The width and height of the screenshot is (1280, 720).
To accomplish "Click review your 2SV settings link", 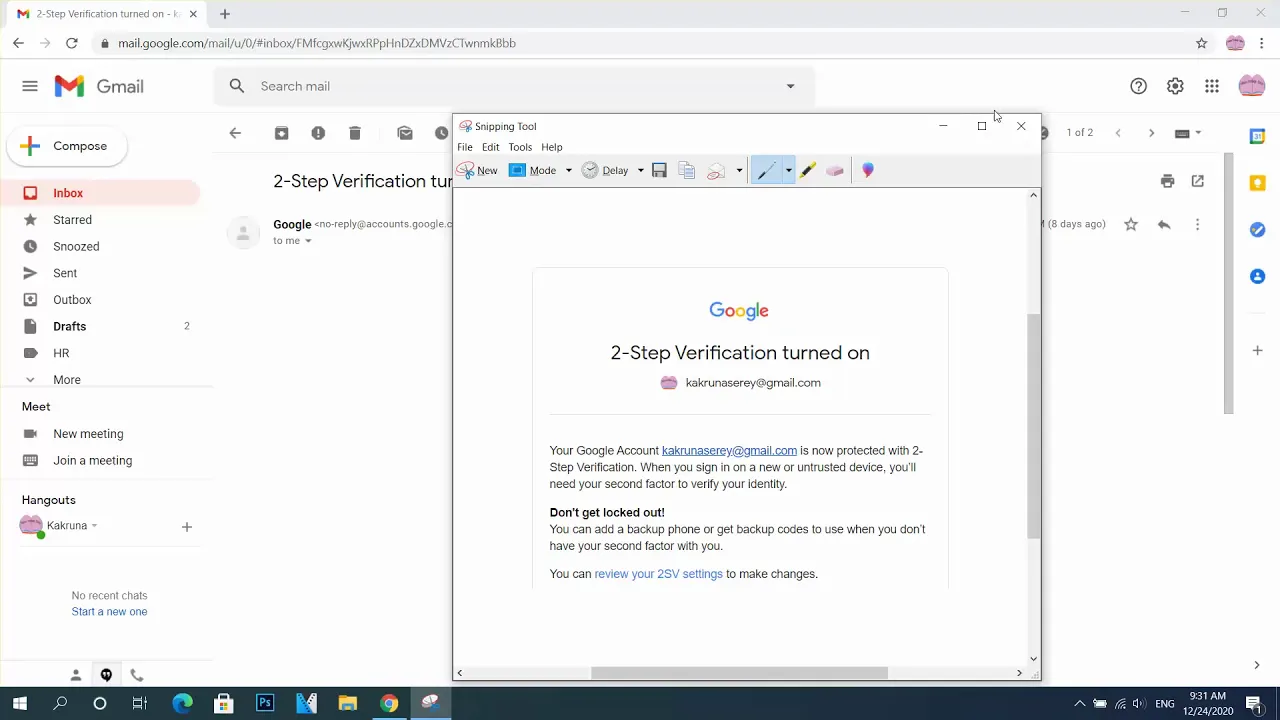I will 658,574.
